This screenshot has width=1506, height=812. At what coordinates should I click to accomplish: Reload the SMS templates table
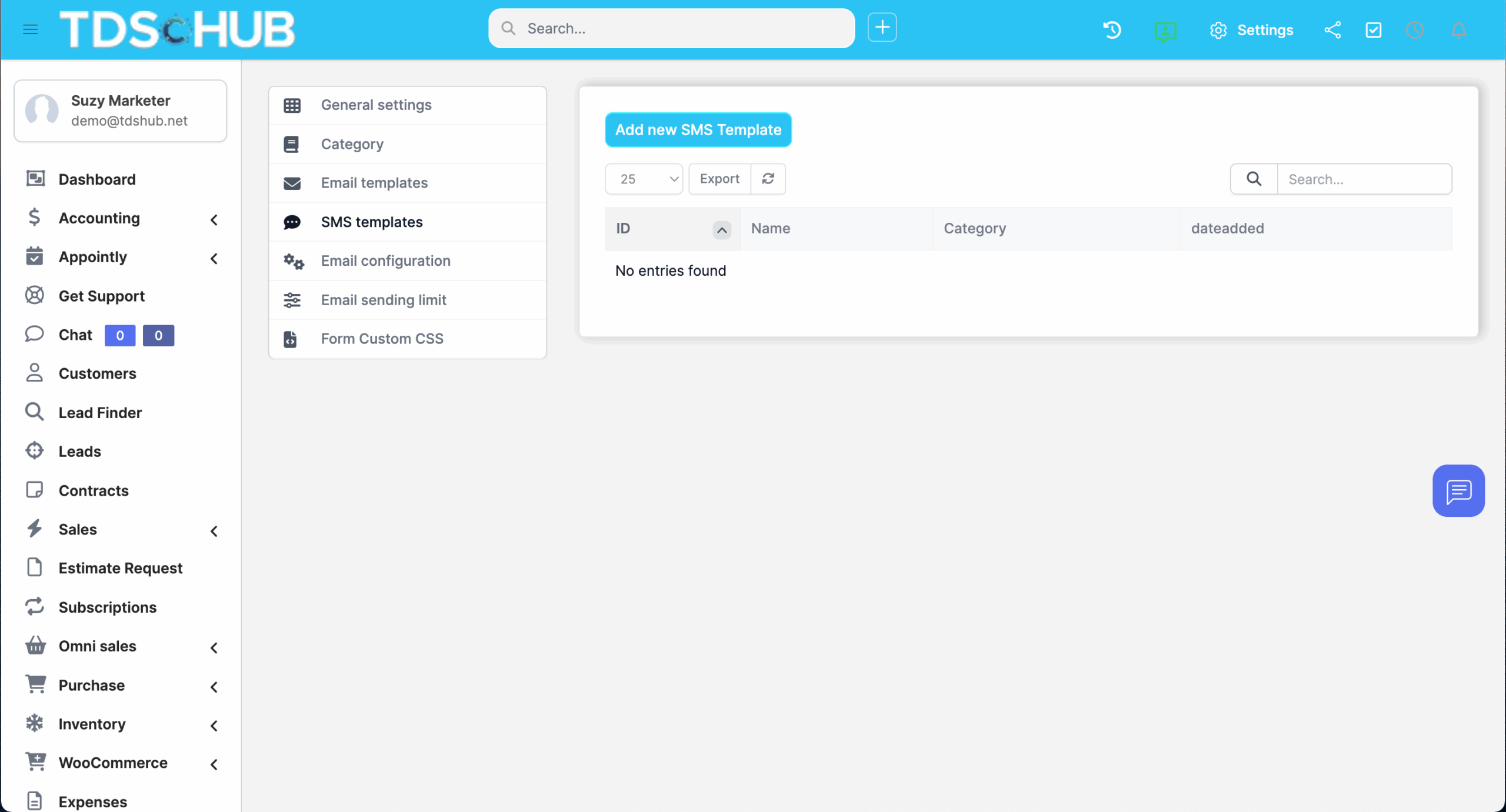click(768, 179)
